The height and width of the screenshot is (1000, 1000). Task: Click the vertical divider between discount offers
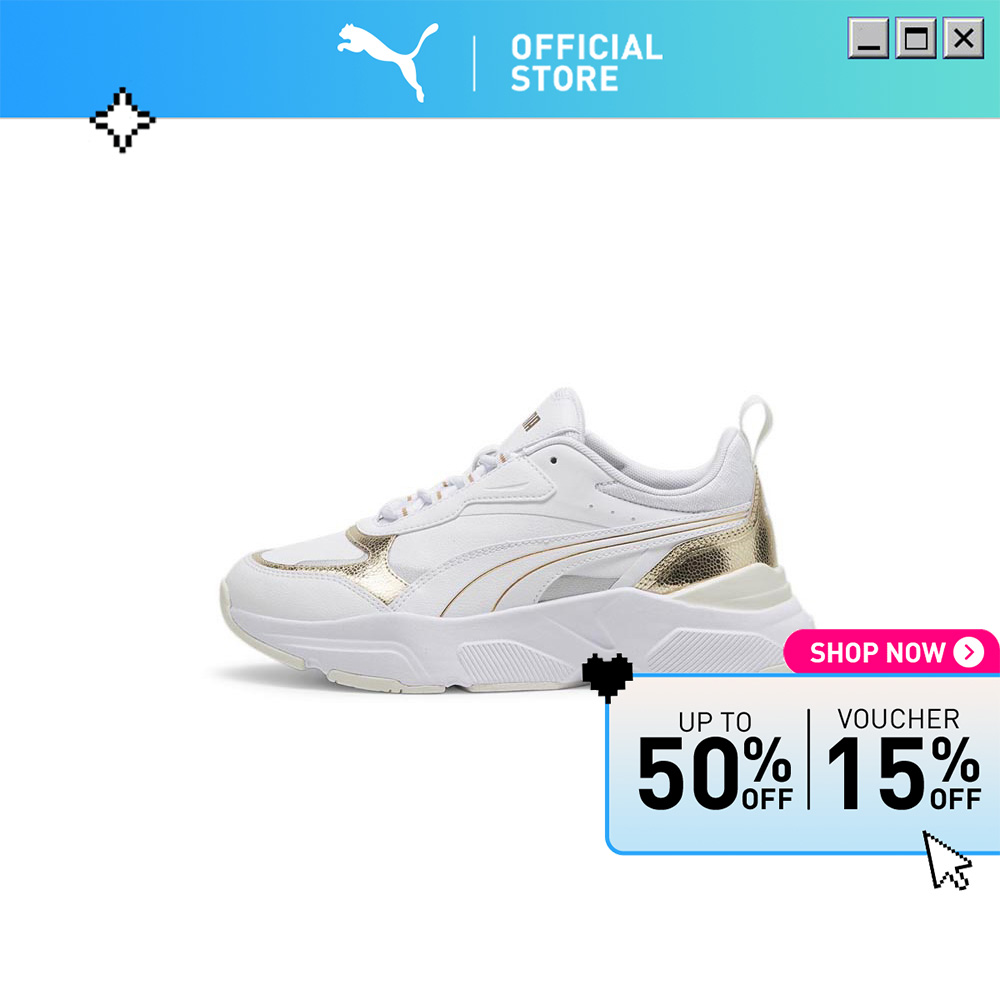(809, 759)
